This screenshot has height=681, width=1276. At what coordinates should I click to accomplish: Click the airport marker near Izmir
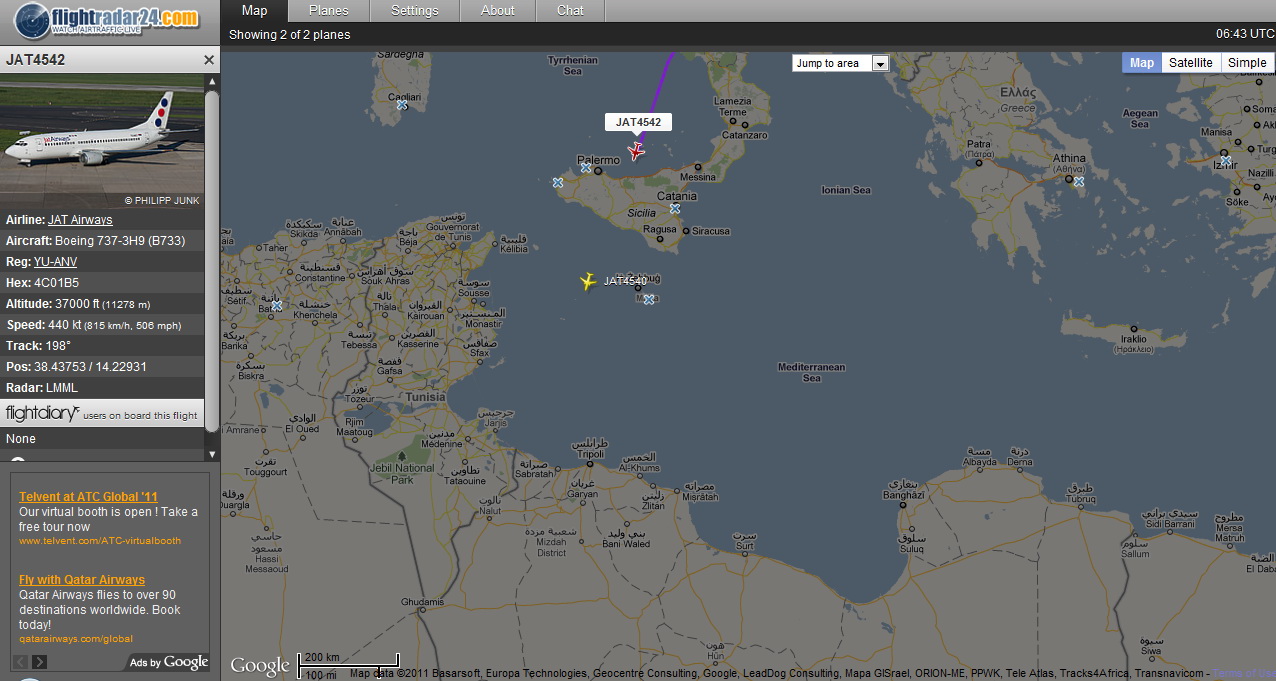[1226, 160]
